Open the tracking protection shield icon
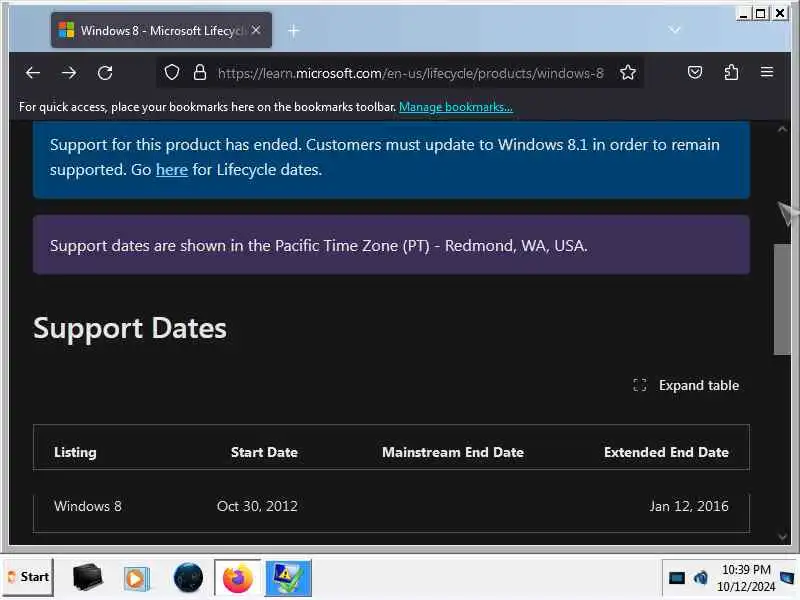 [172, 72]
